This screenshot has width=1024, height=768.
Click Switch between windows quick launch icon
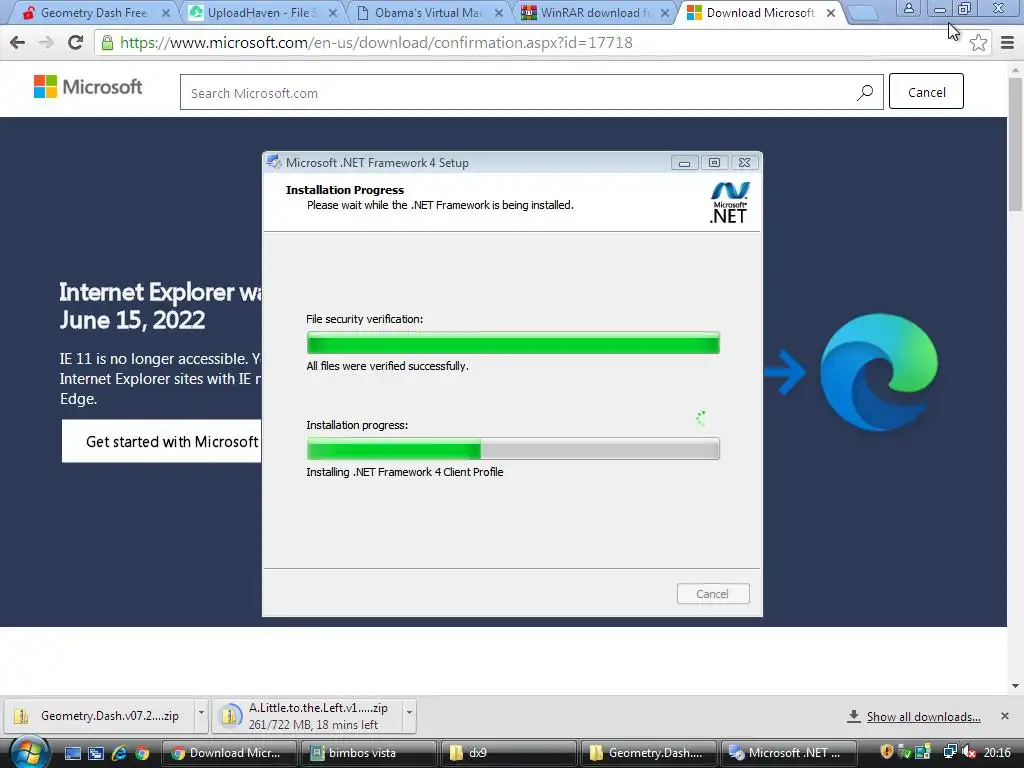point(96,753)
